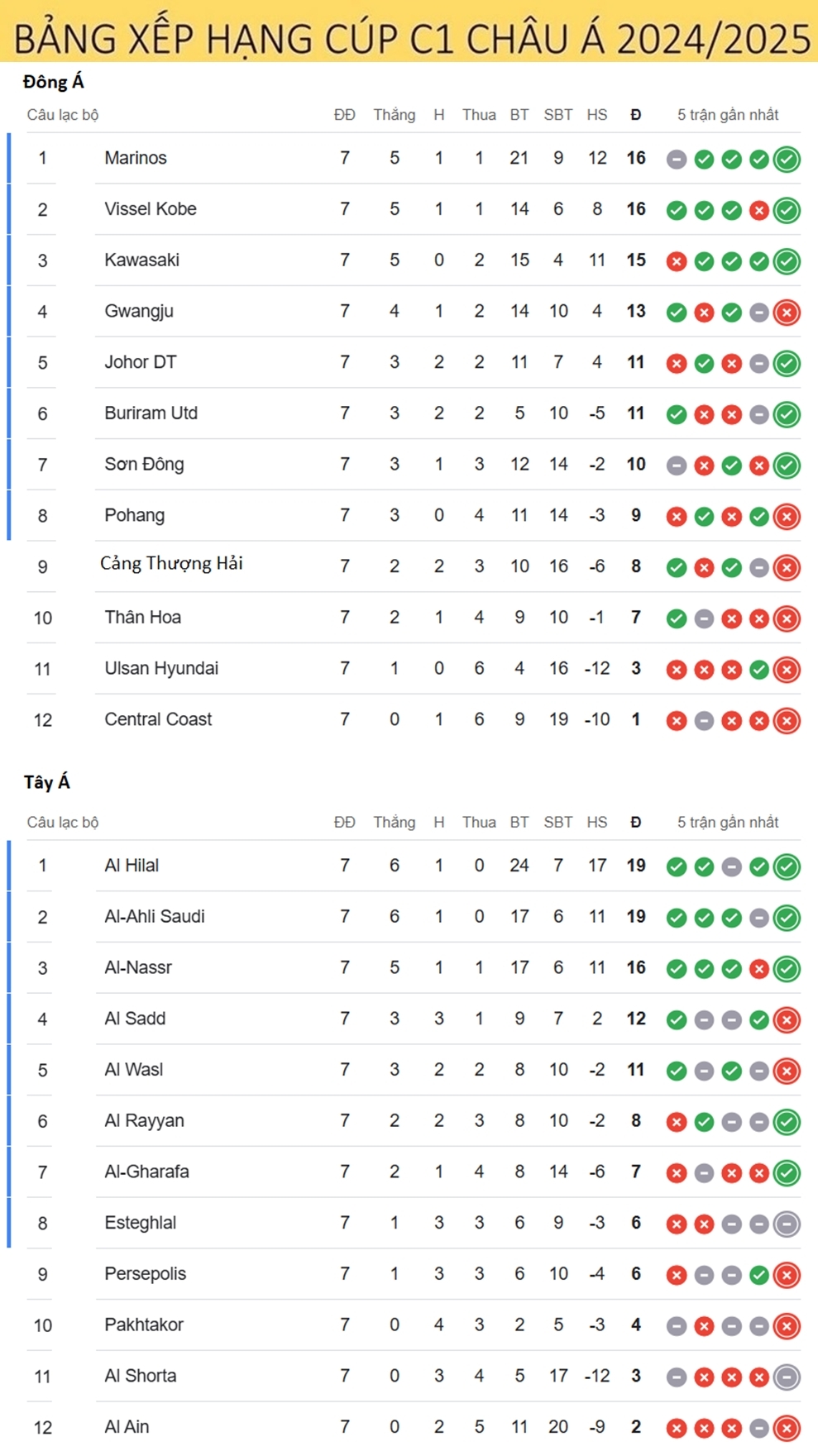Viewport: 818px width, 1456px height.
Task: Open Ulsan Hyundai club entry
Action: point(161,668)
